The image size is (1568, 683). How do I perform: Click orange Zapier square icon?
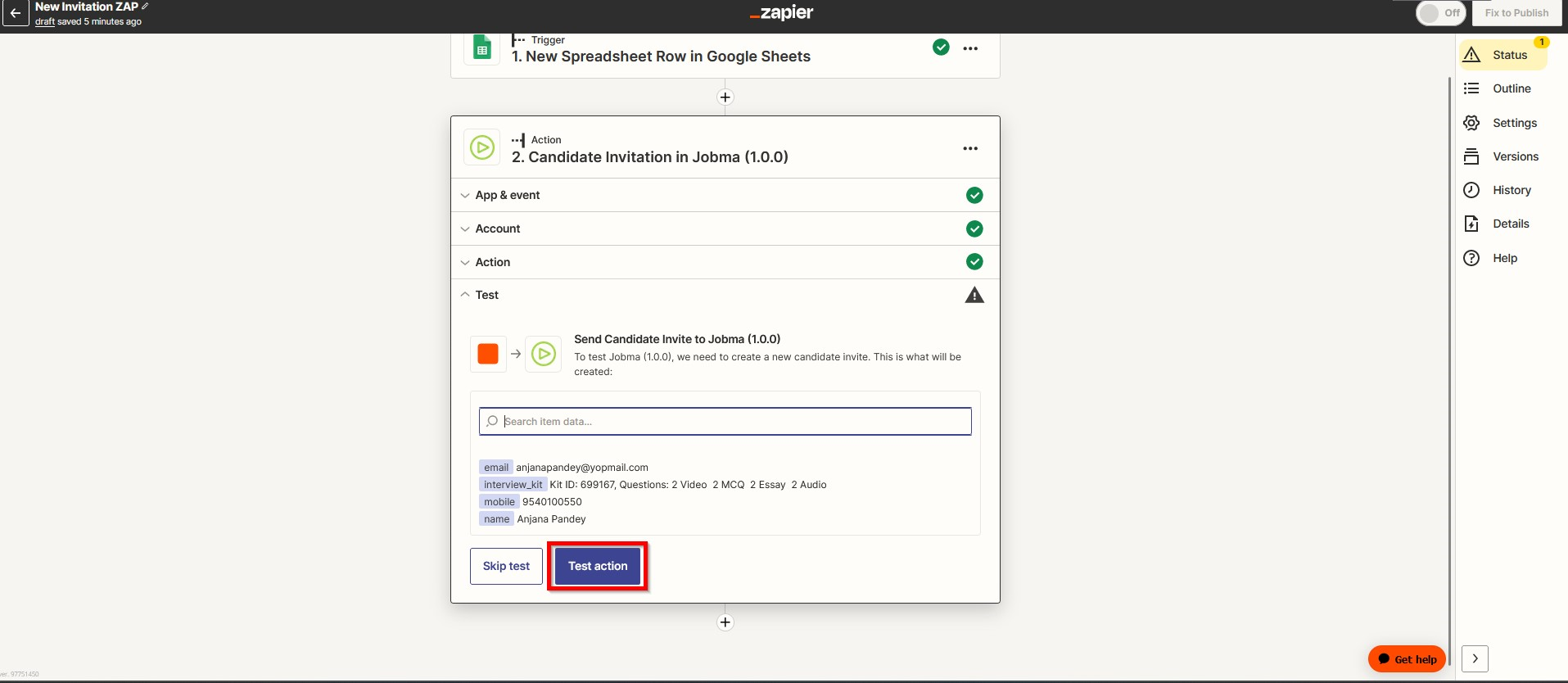click(x=488, y=354)
